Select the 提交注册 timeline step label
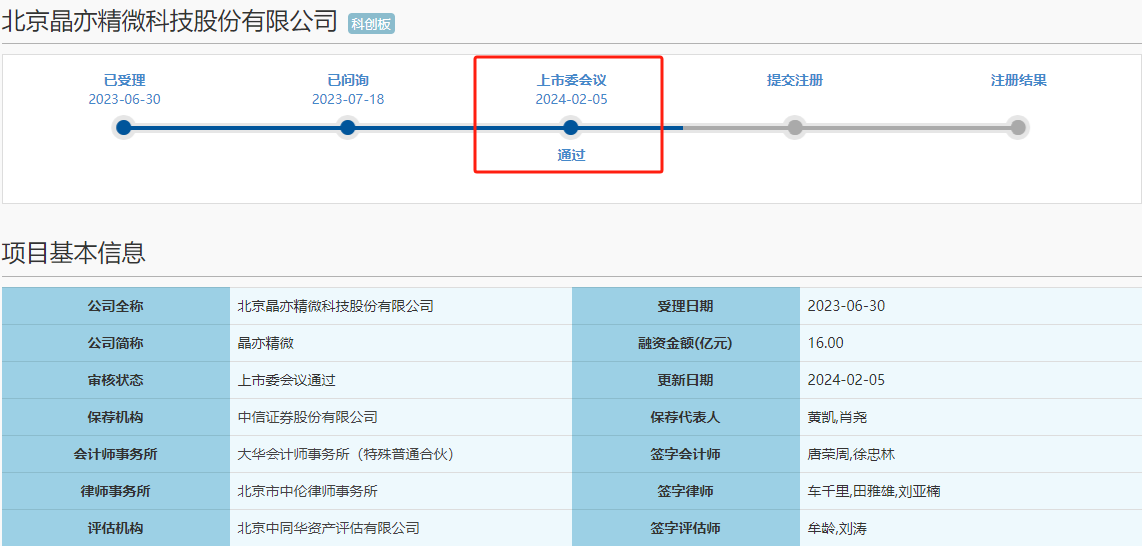 pyautogui.click(x=795, y=80)
